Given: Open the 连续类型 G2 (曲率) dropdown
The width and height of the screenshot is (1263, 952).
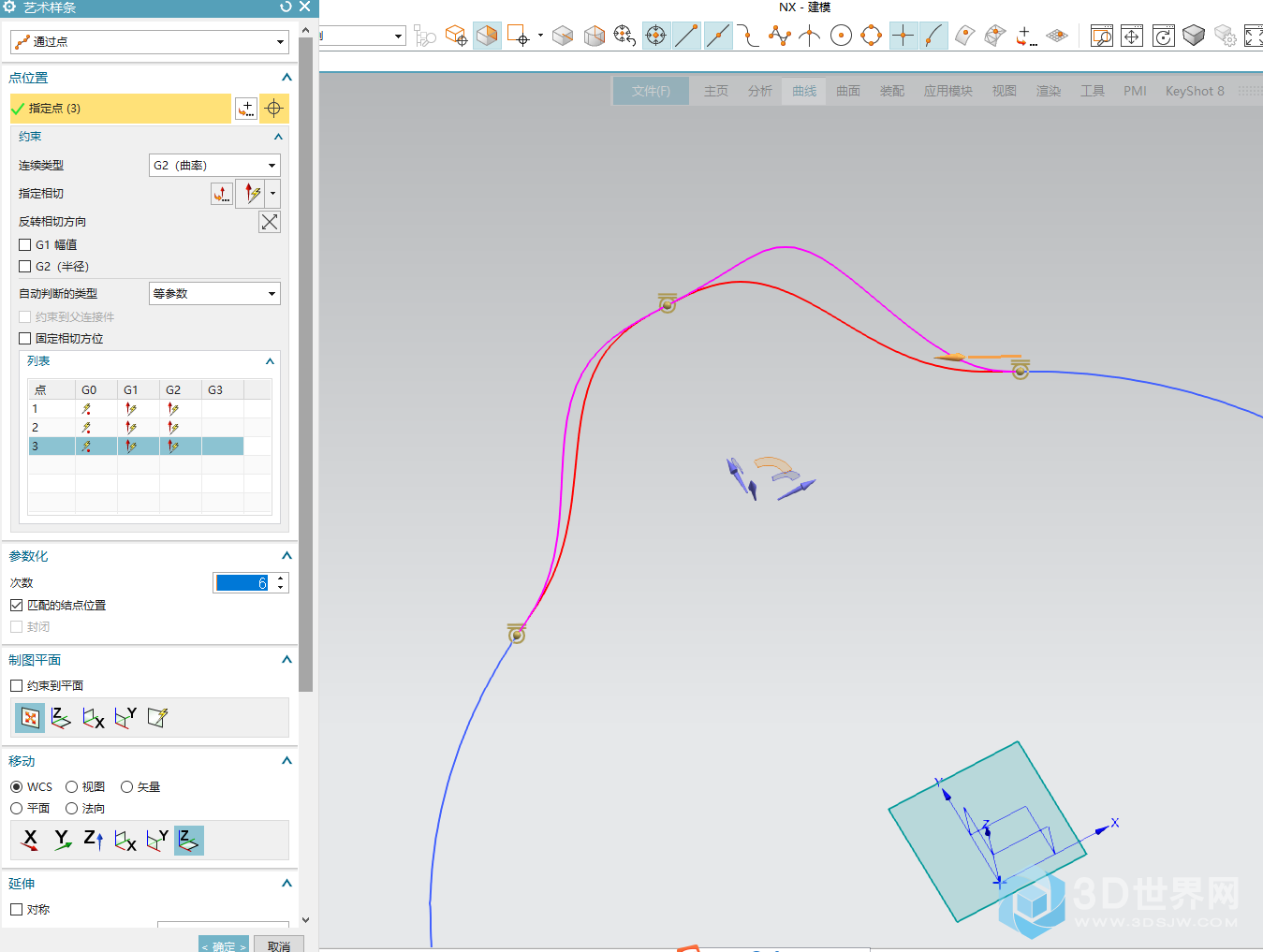Looking at the screenshot, I should [214, 165].
